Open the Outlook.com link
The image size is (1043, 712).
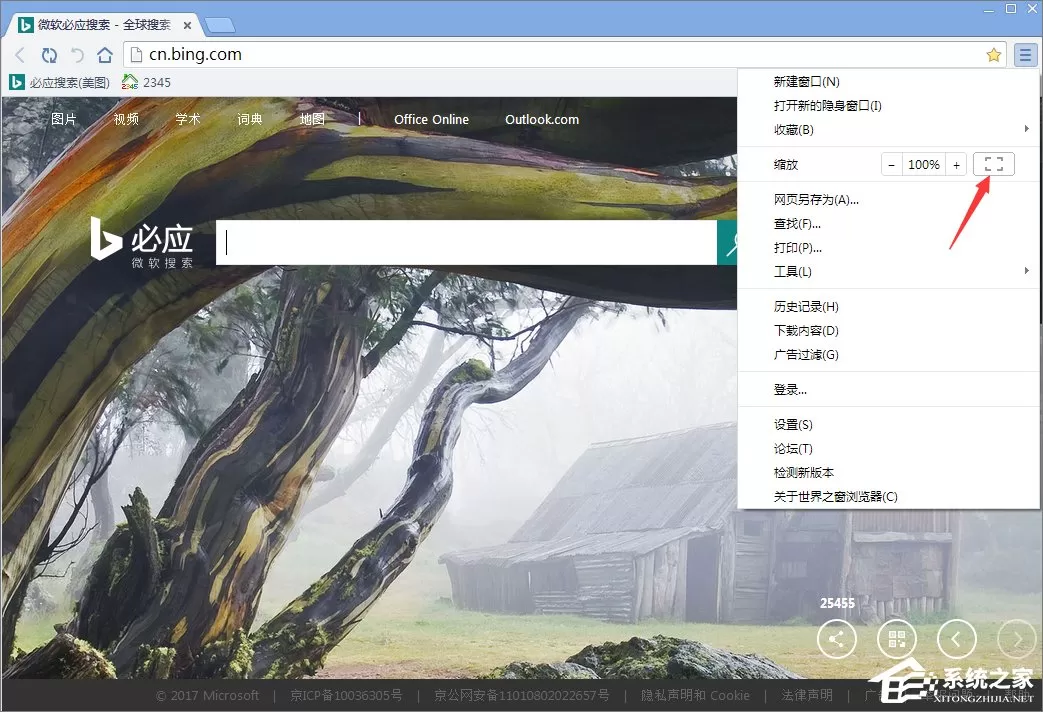click(x=542, y=119)
